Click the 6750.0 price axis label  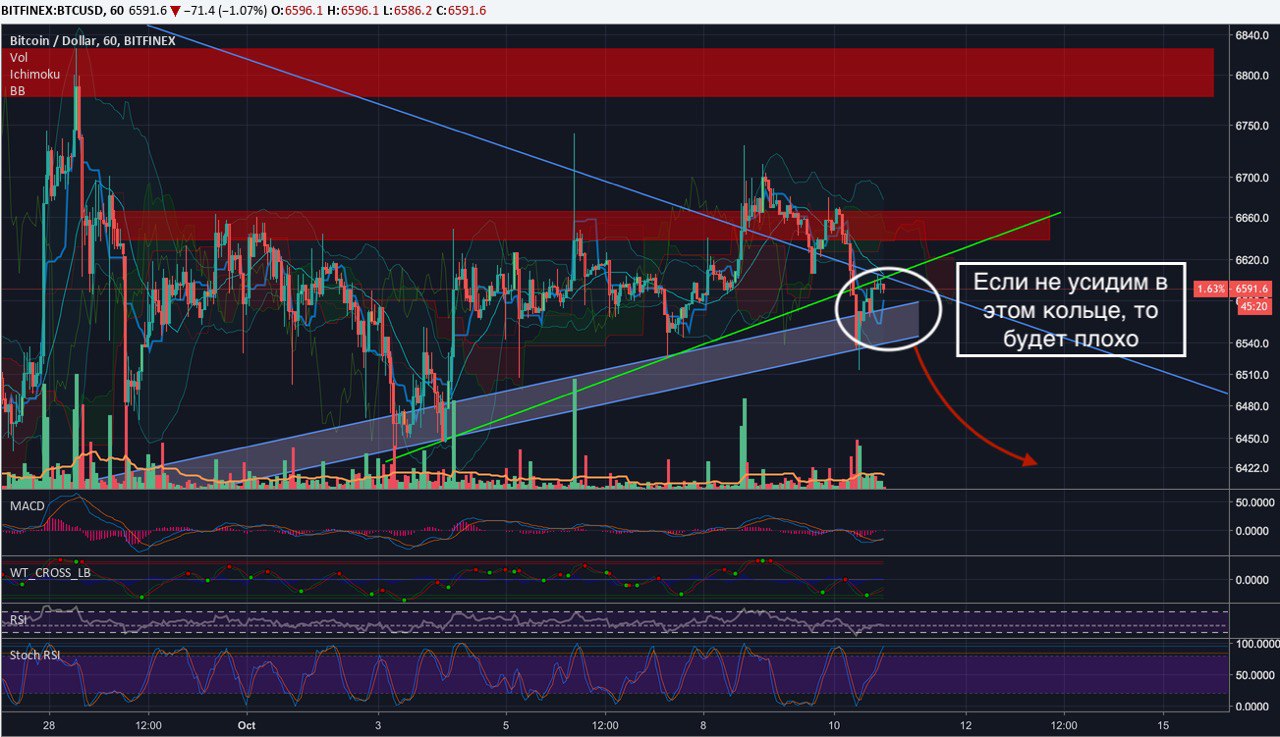1254,127
